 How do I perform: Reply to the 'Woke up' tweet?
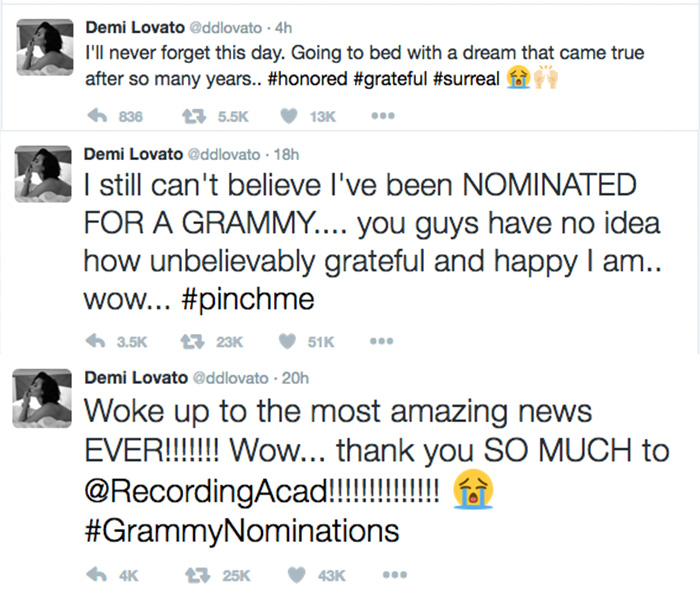pyautogui.click(x=97, y=575)
